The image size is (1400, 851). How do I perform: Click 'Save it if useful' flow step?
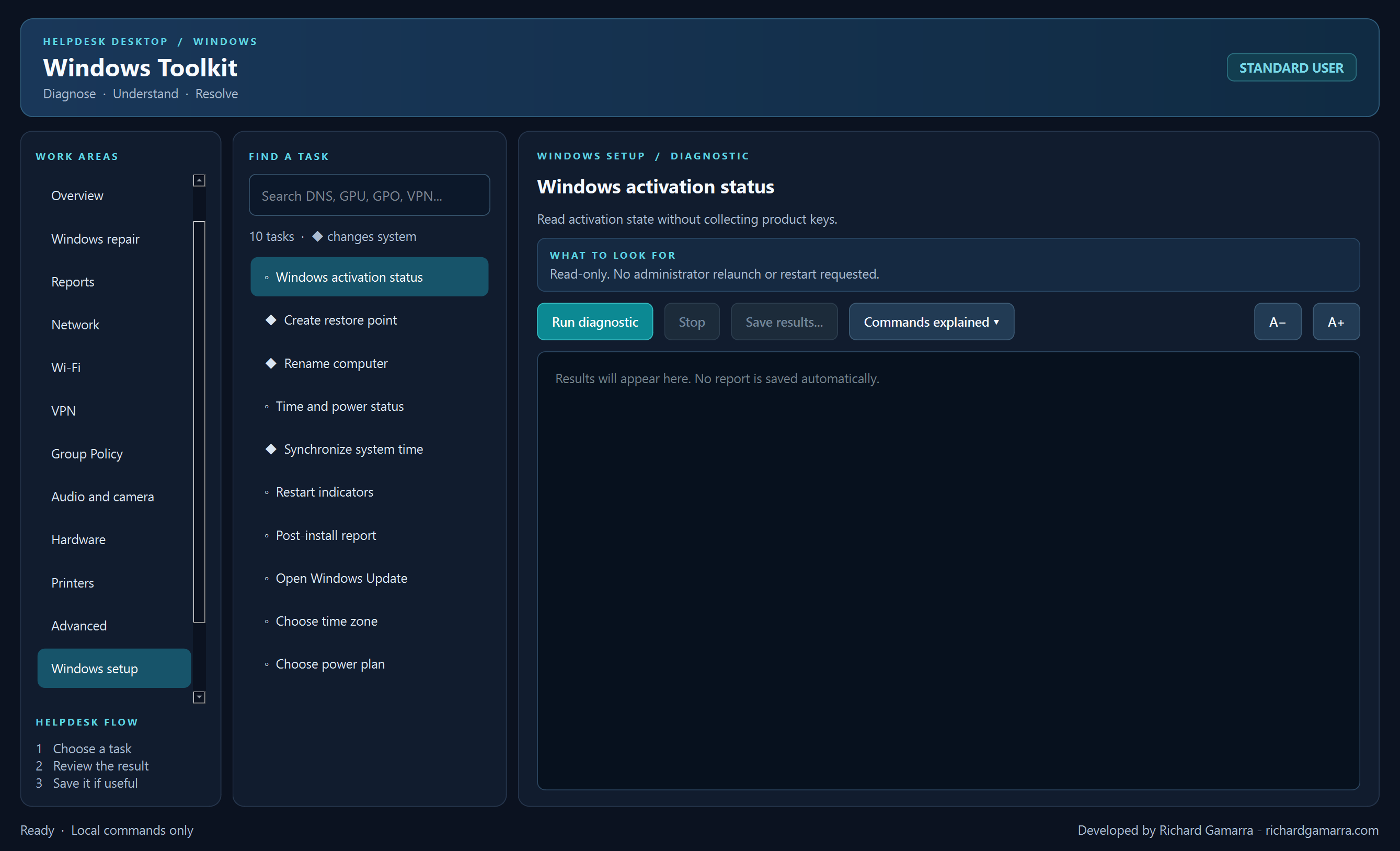coord(96,783)
